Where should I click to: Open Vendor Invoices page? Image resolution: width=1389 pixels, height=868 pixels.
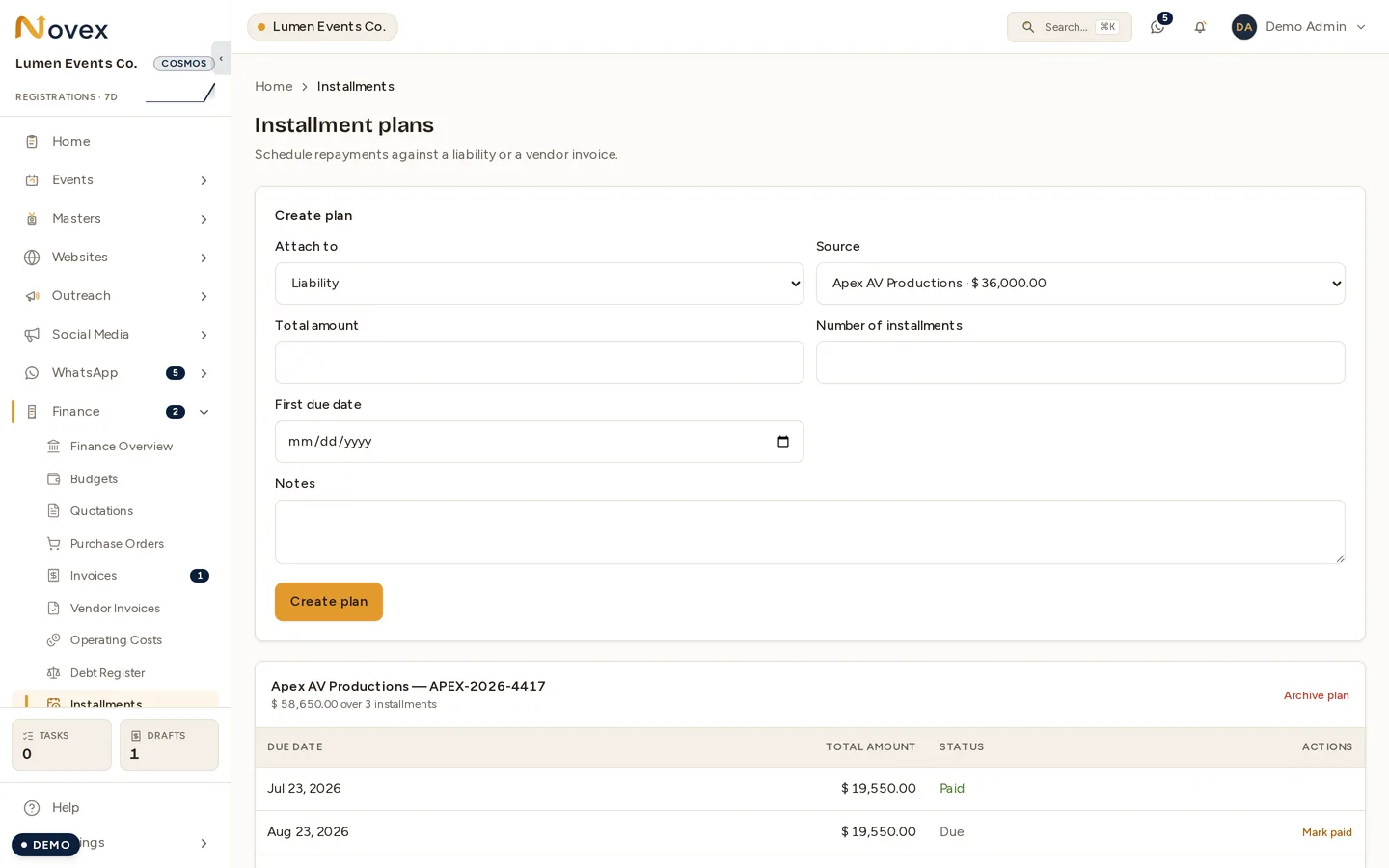point(115,609)
